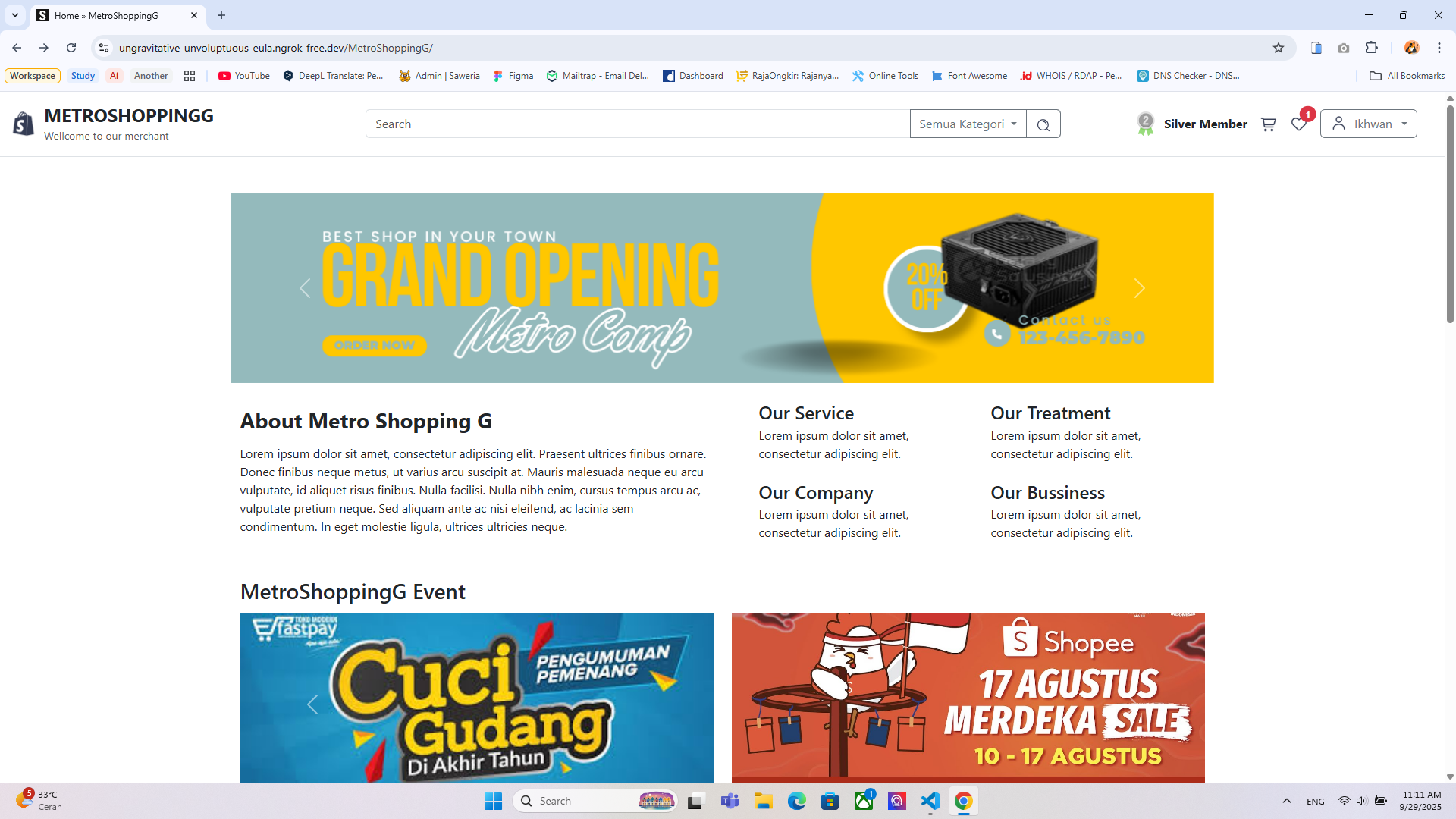Click the MetroShoppingG bag logo
This screenshot has width=1456, height=819.
(x=24, y=124)
